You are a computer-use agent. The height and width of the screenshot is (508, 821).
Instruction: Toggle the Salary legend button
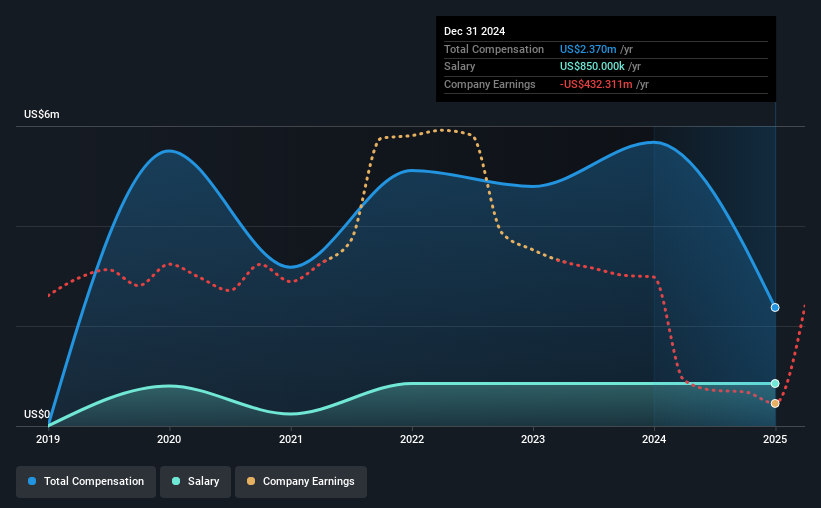click(x=195, y=481)
